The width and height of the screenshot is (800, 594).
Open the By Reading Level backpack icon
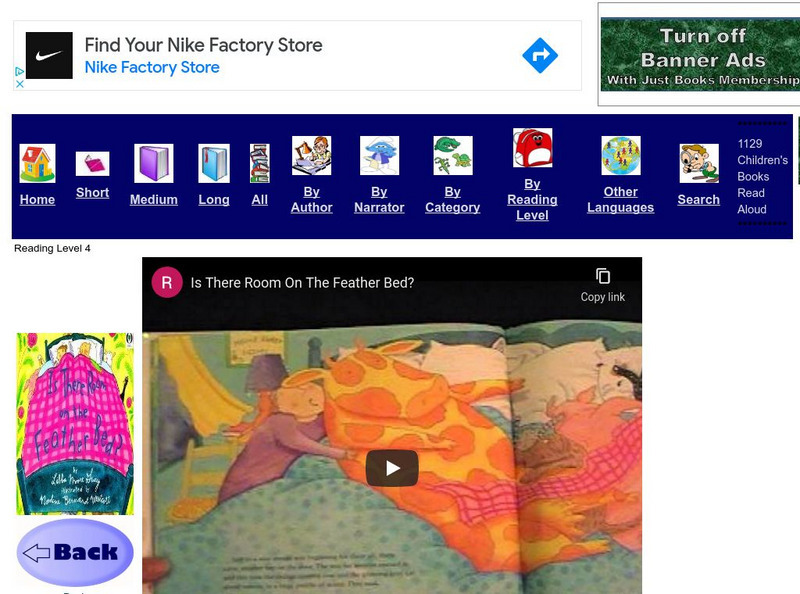[532, 148]
